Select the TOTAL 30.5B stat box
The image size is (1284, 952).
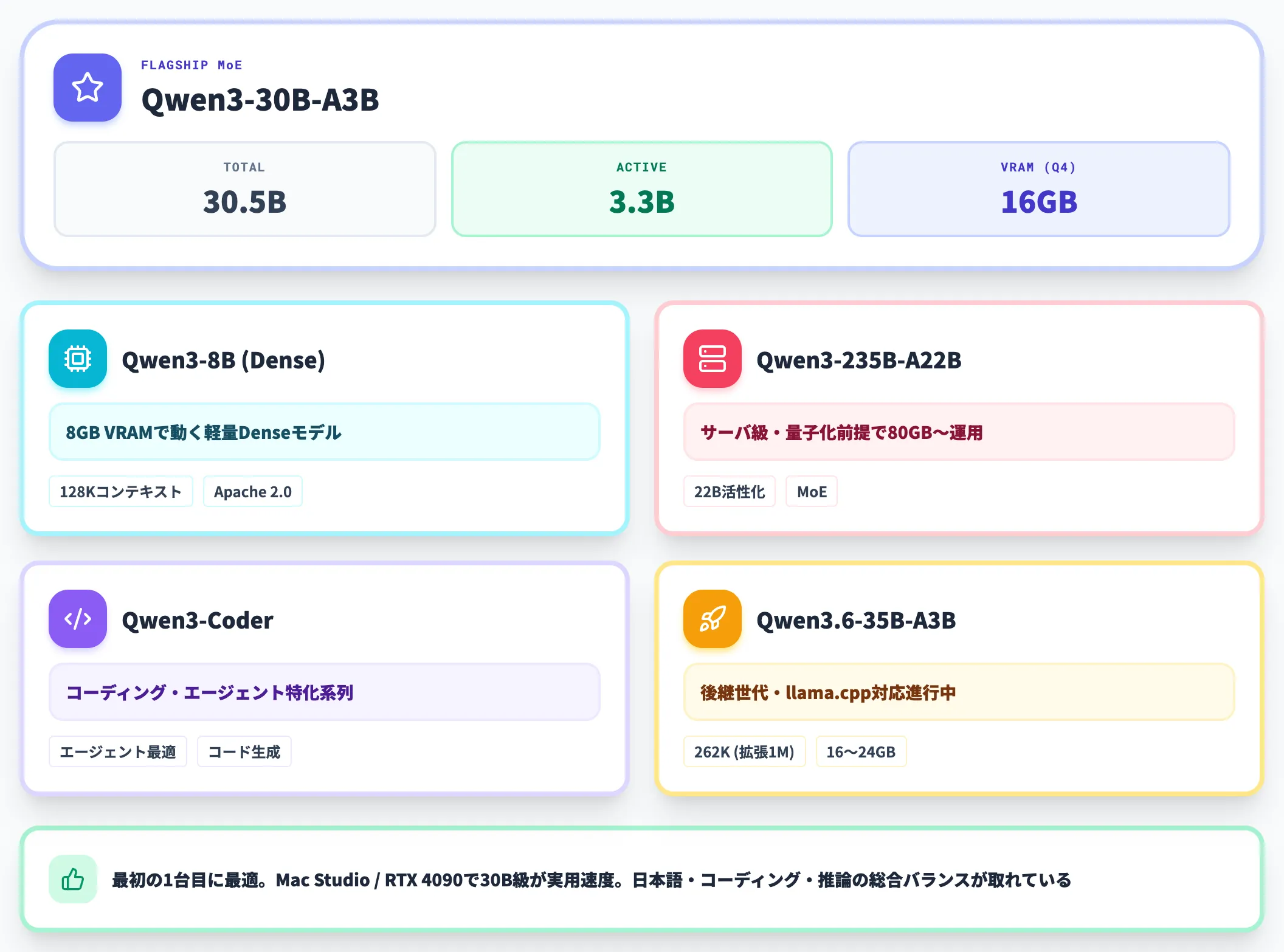[245, 189]
